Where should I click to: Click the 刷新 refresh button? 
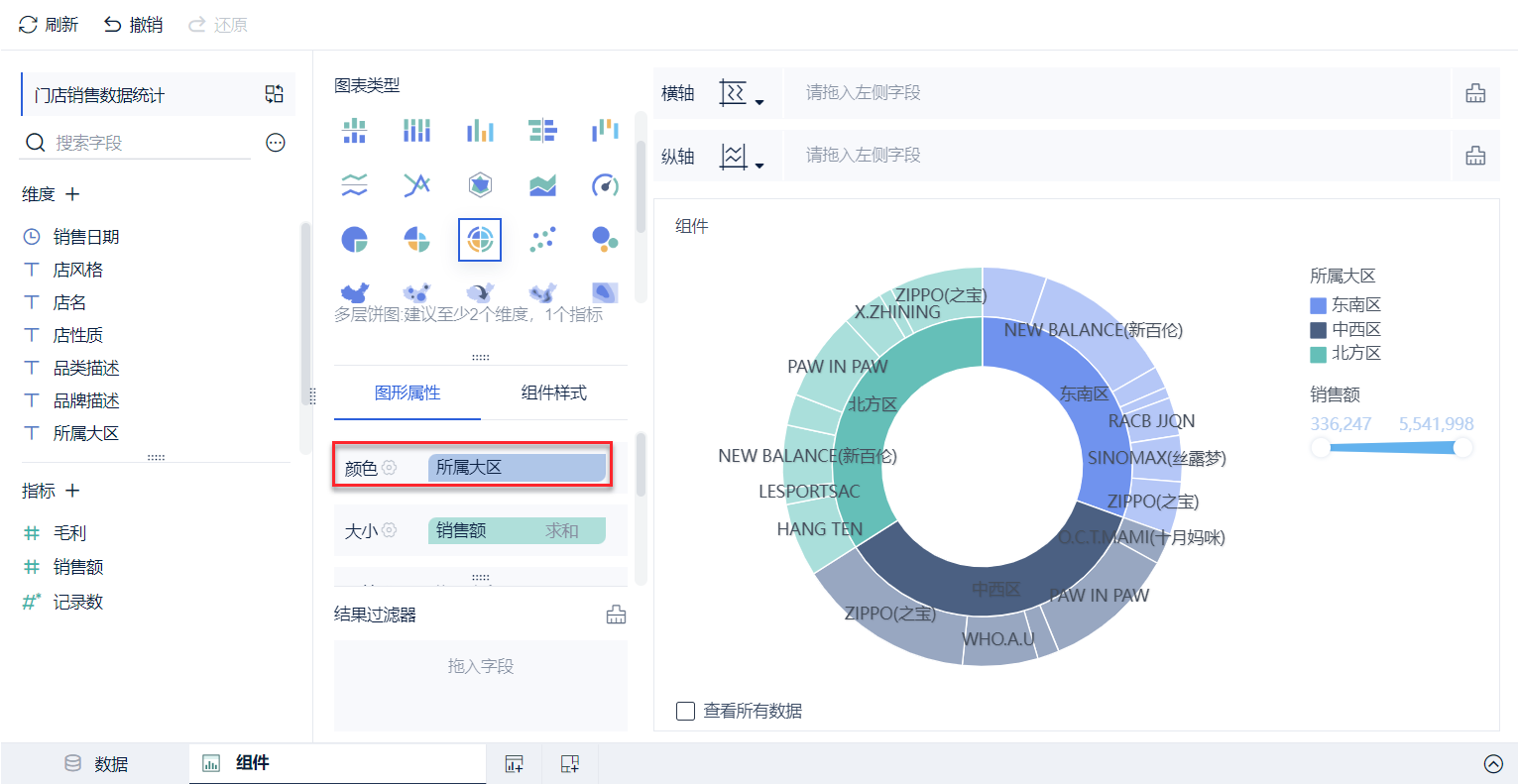(48, 25)
